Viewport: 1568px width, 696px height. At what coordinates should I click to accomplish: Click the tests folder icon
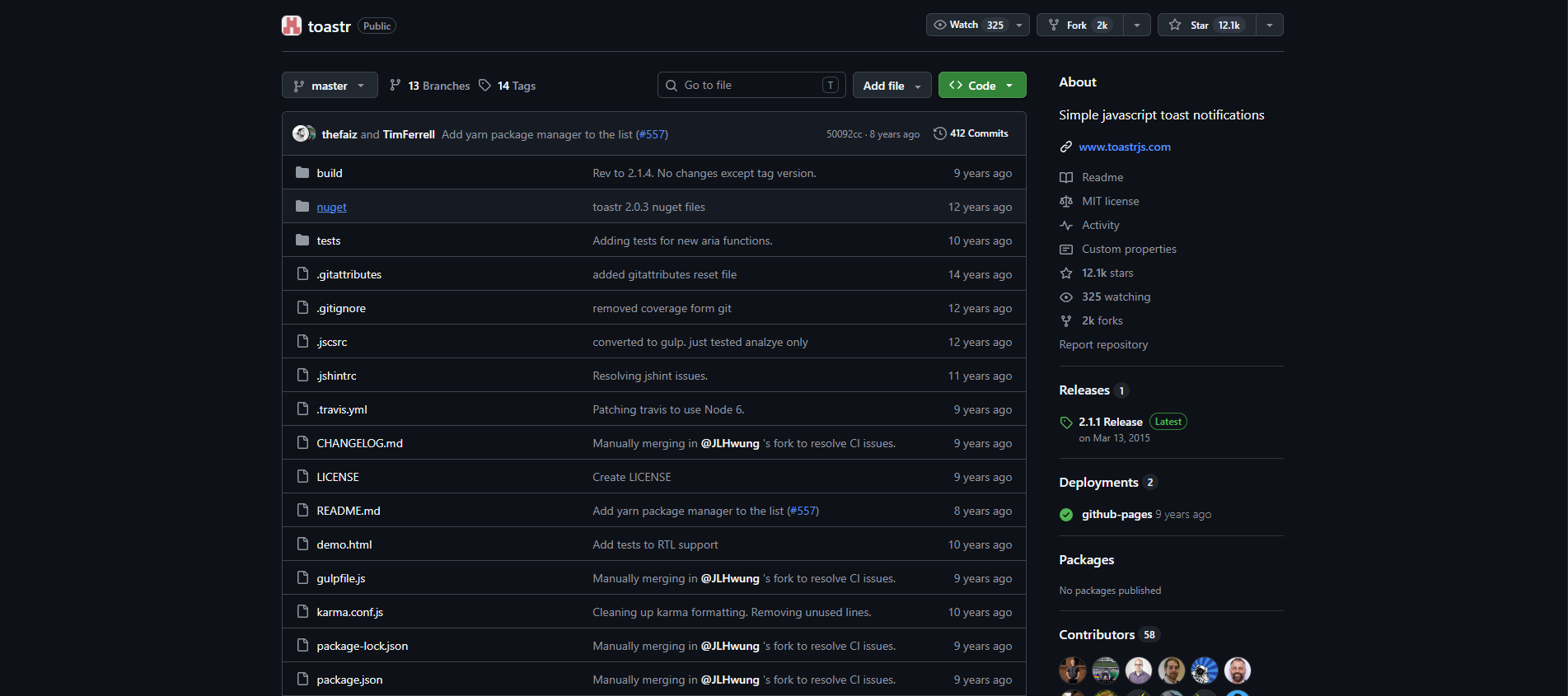[302, 241]
